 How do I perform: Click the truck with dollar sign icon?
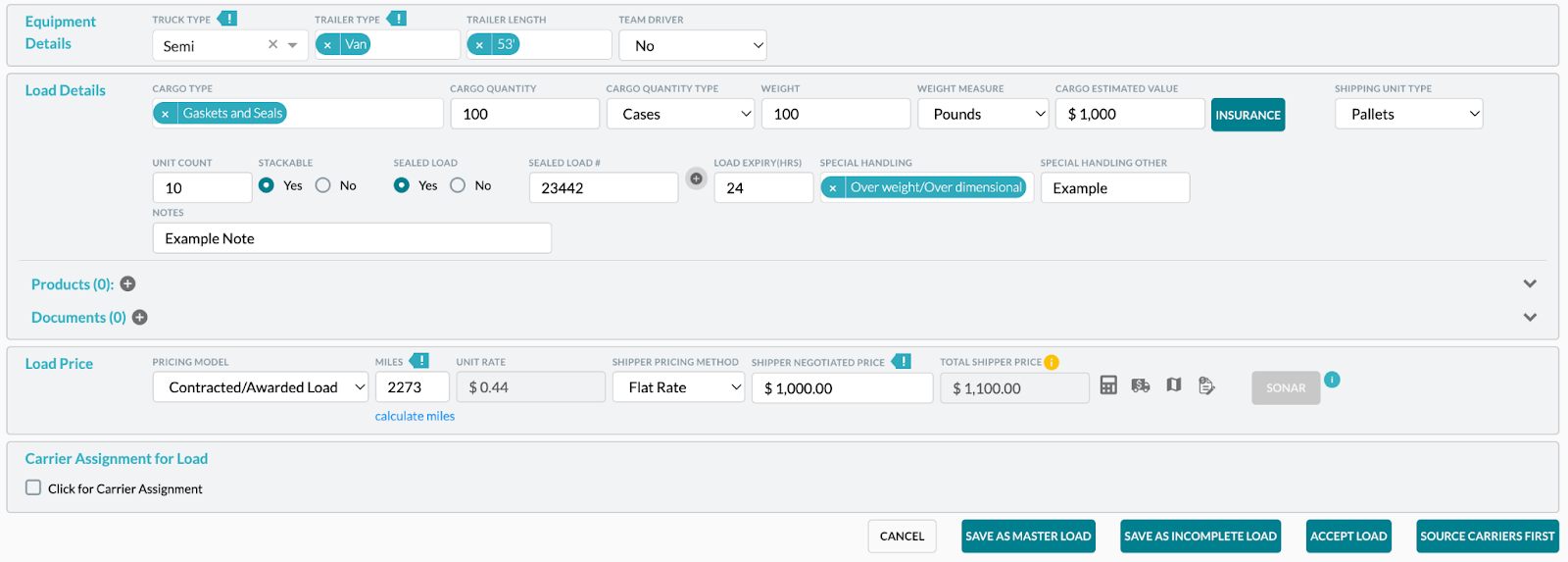click(x=1141, y=385)
